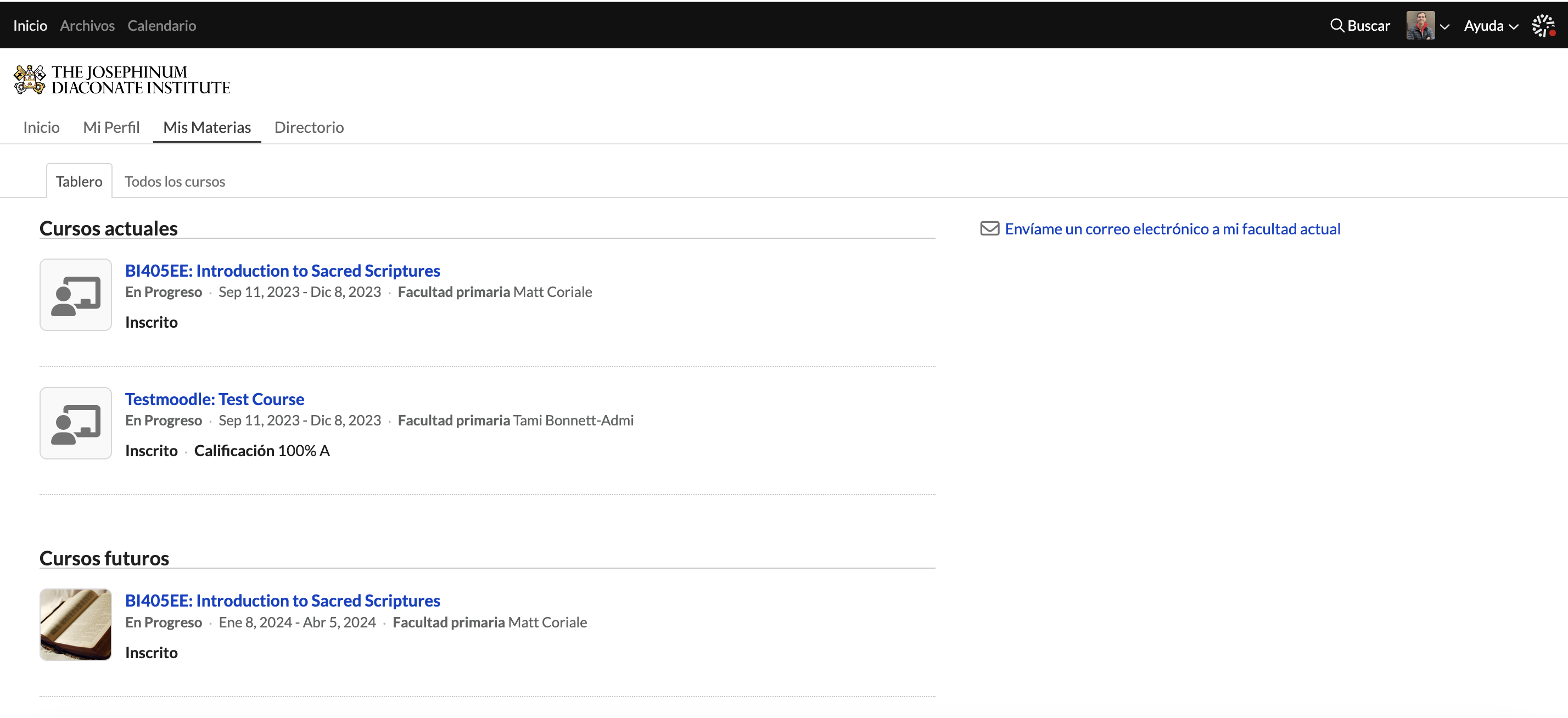Click the Testmoodle course placeholder icon

pos(75,423)
